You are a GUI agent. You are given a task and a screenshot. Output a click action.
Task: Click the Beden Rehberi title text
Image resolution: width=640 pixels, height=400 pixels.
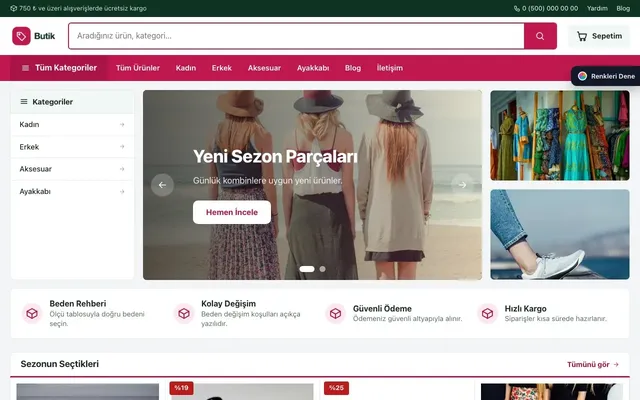coord(78,304)
